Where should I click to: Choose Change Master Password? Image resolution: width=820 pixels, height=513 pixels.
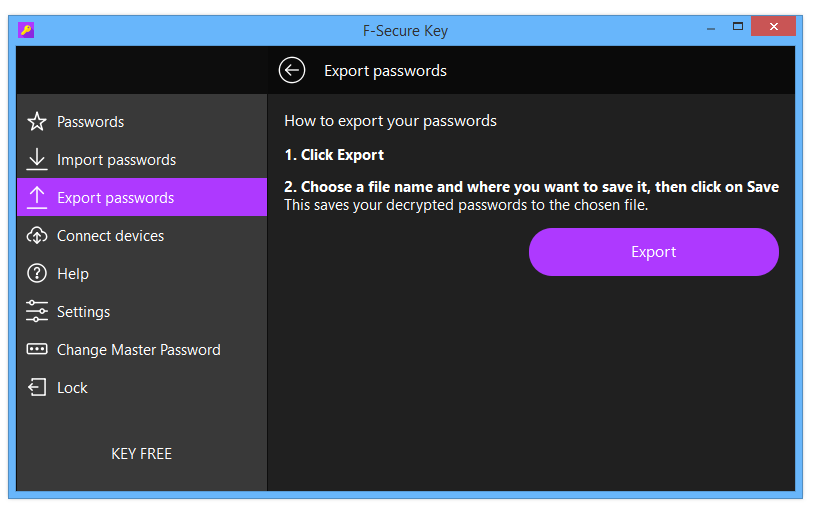pyautogui.click(x=142, y=349)
